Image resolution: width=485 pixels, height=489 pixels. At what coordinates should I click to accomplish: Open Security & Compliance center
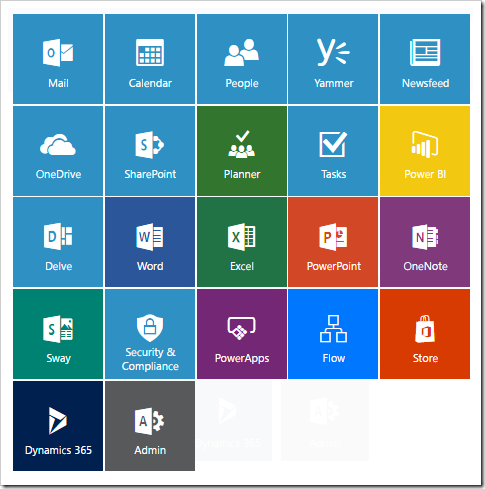click(x=150, y=334)
